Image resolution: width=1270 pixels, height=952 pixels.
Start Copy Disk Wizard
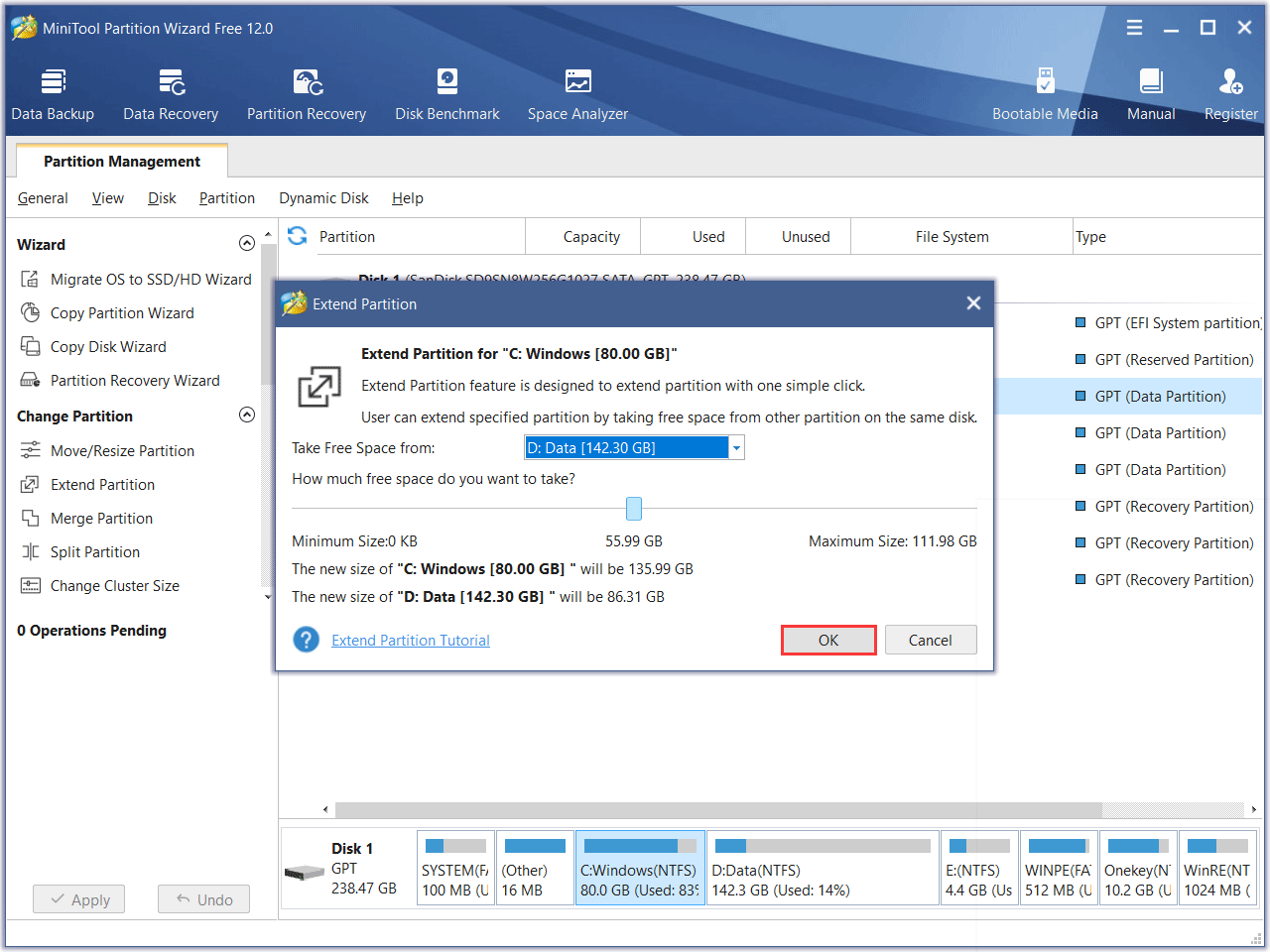tap(93, 347)
